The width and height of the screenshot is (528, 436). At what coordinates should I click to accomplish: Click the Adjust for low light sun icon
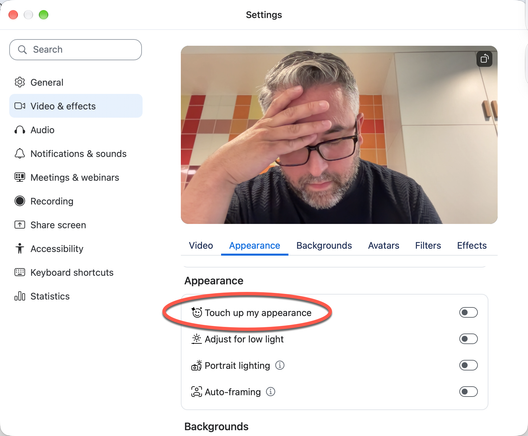tap(196, 339)
